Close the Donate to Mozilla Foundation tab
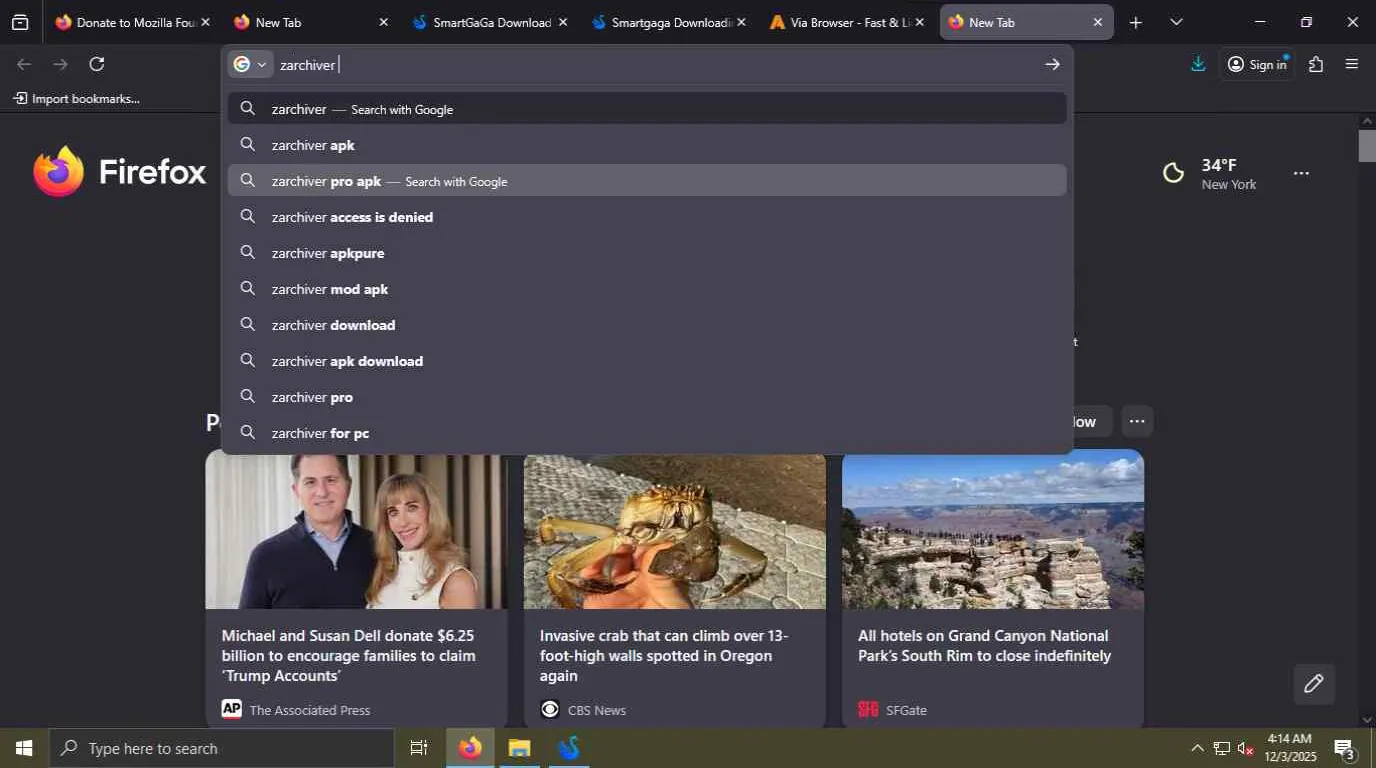 (205, 22)
